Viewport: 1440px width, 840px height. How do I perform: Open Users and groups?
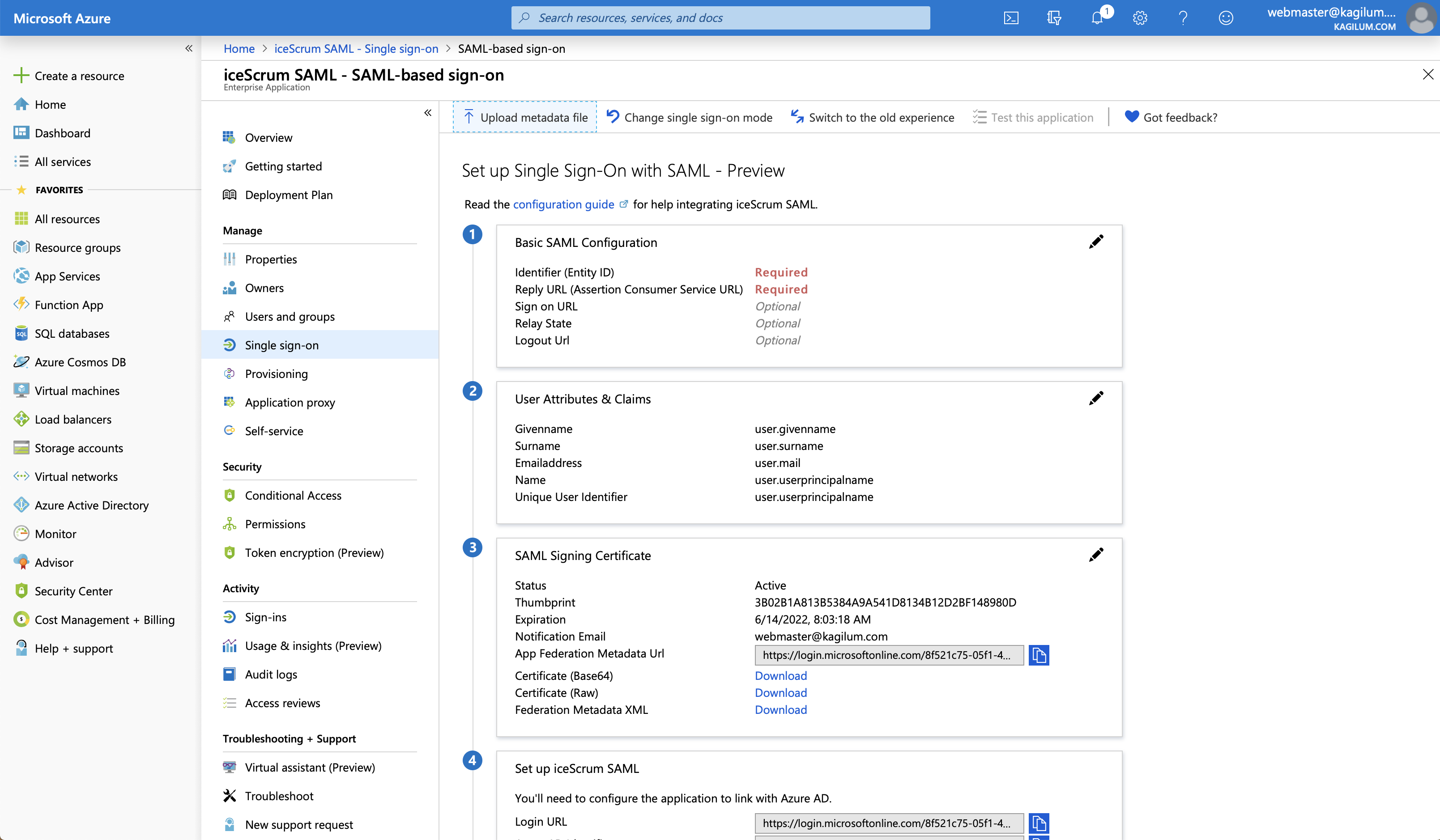(x=279, y=316)
